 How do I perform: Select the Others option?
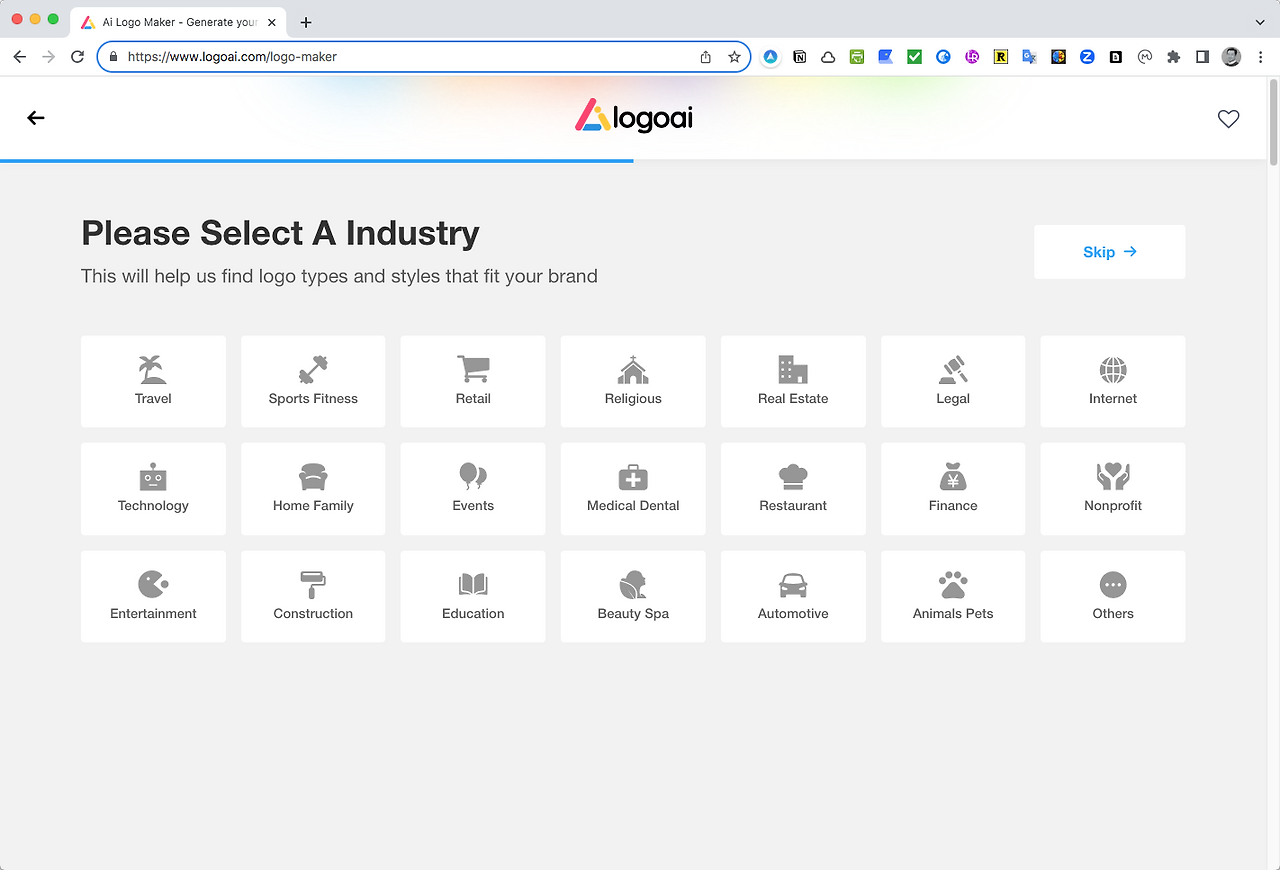1113,596
